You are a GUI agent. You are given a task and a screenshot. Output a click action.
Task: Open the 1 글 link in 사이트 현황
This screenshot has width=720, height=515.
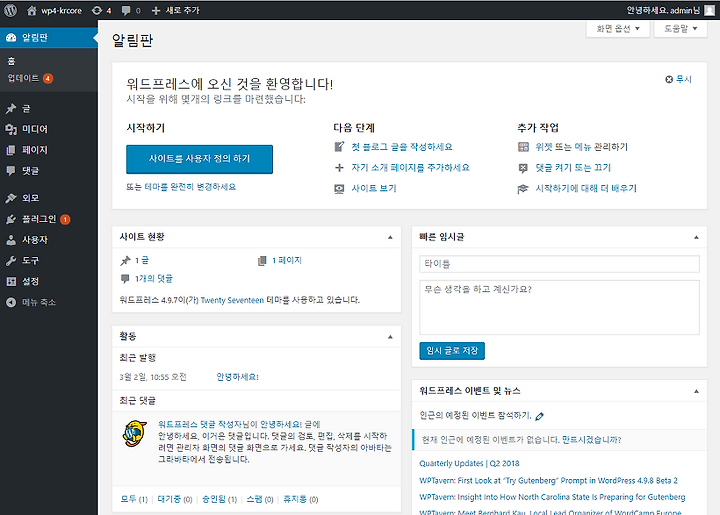point(142,261)
